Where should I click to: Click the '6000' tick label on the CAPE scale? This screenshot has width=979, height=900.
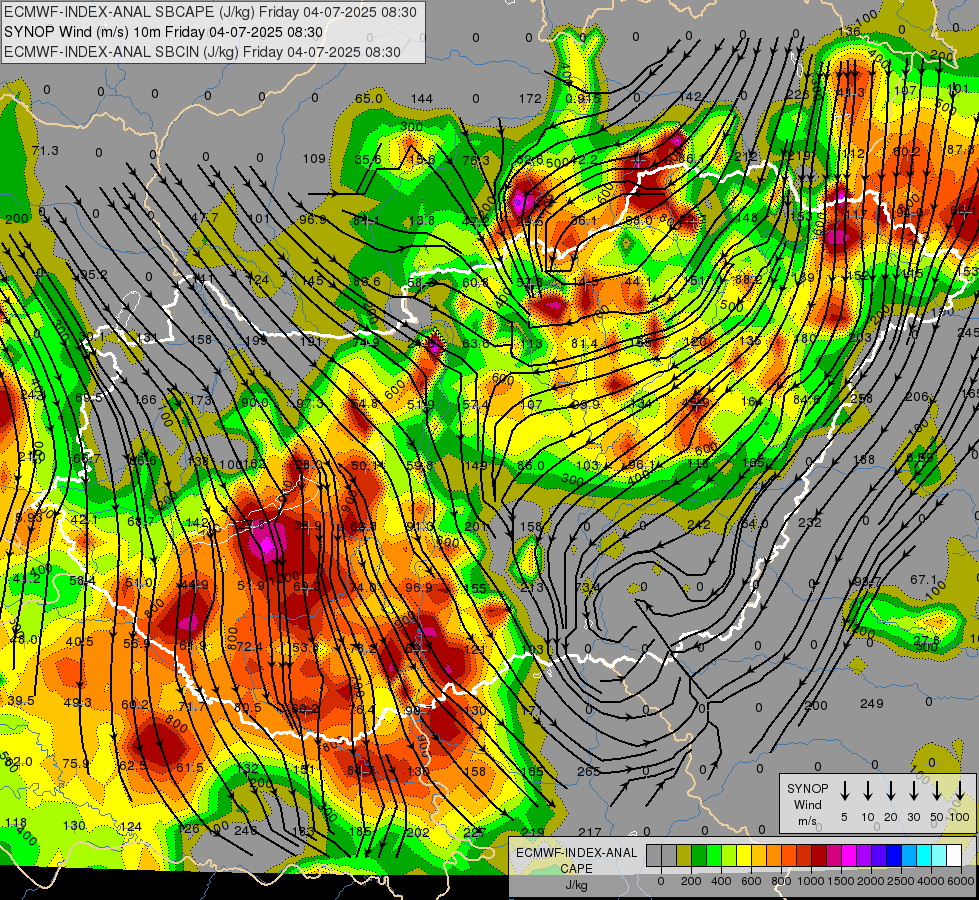click(x=961, y=881)
